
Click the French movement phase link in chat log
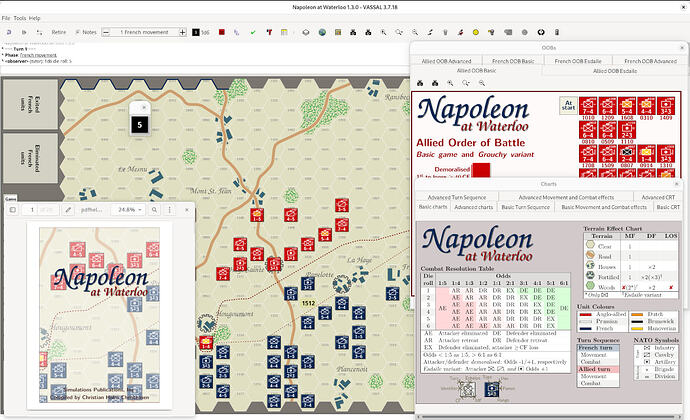(38, 55)
